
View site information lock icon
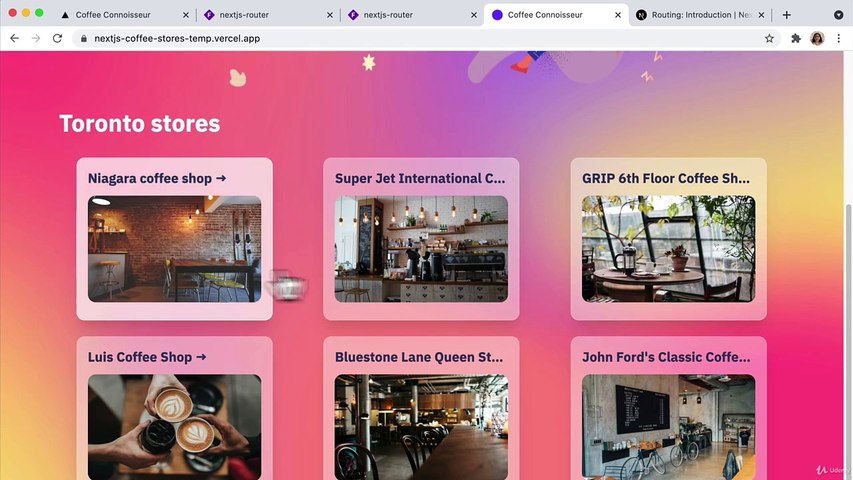[83, 39]
